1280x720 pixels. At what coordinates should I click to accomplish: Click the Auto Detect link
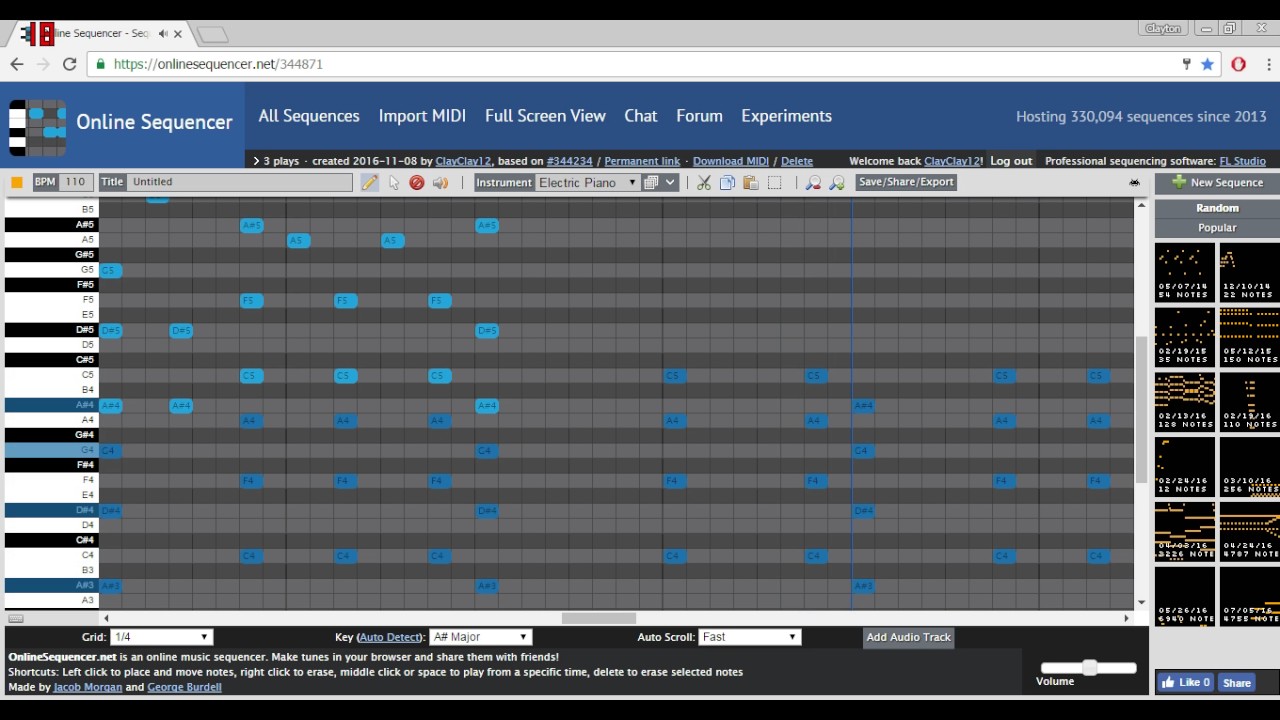[389, 637]
